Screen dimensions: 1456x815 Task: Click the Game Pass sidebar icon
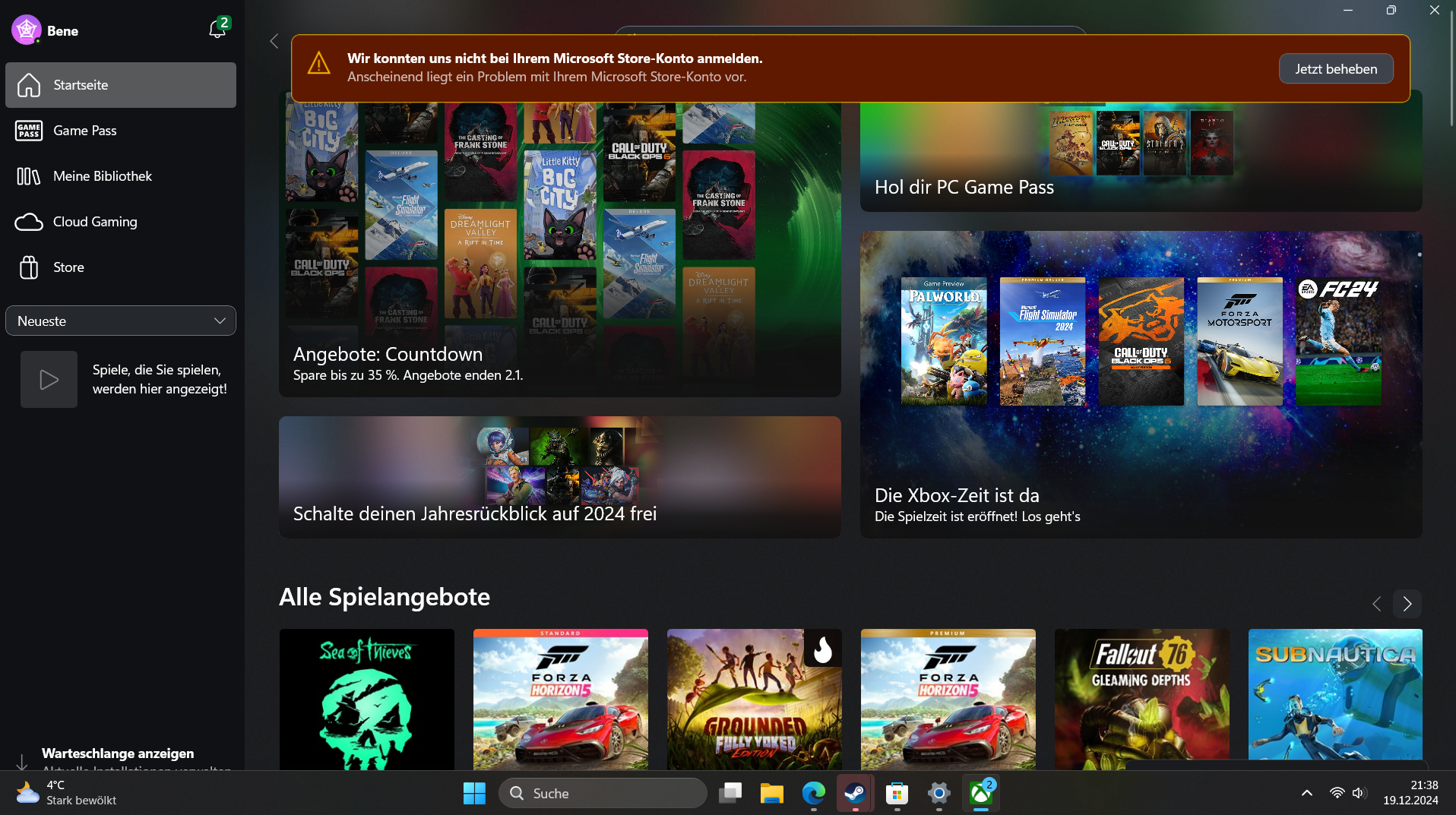click(29, 131)
